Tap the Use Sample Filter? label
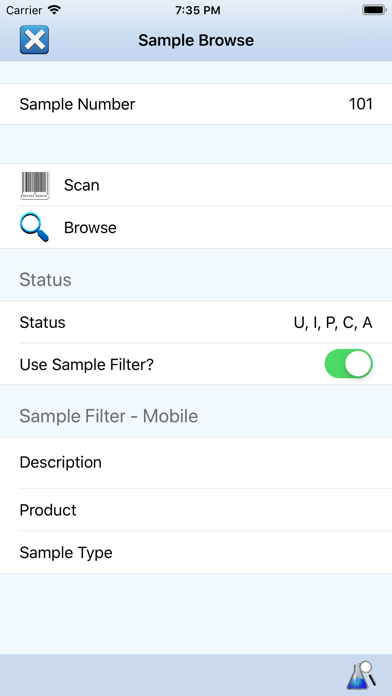Image resolution: width=392 pixels, height=696 pixels. [x=87, y=365]
